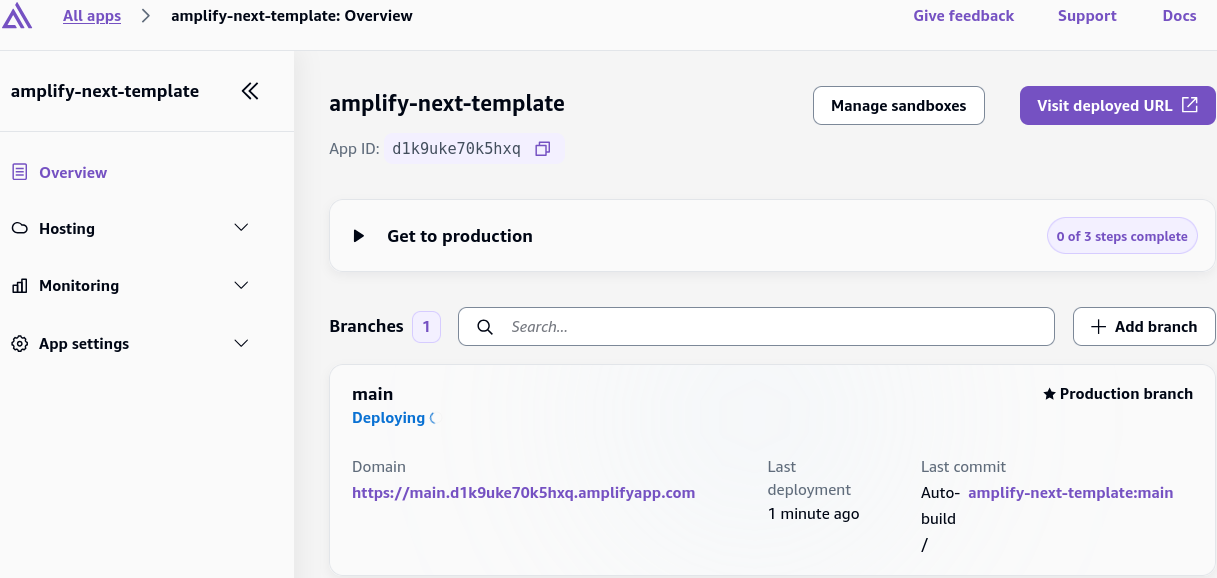Click the Deploying status link
The width and height of the screenshot is (1217, 578).
pyautogui.click(x=388, y=418)
